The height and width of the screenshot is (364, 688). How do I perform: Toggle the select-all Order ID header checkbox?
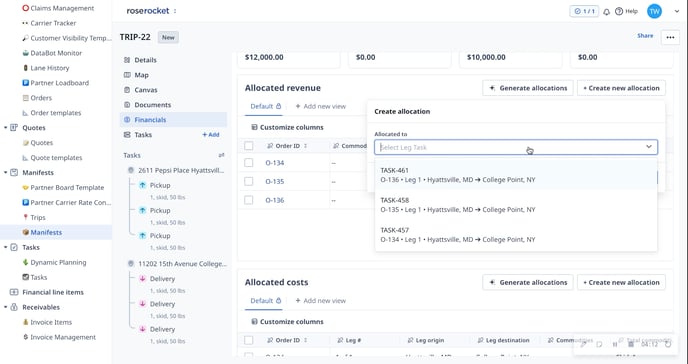click(249, 146)
